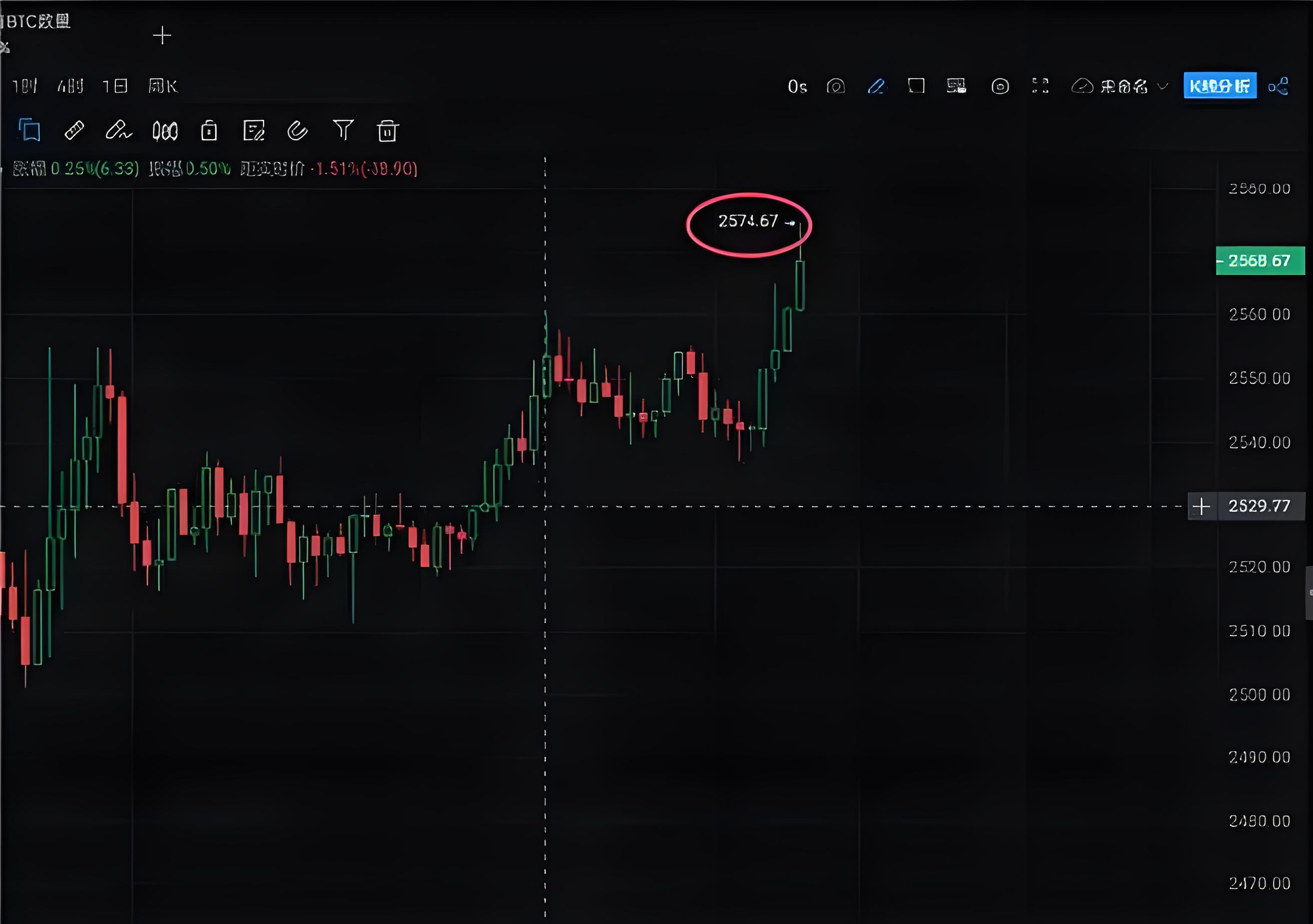The image size is (1313, 924).
Task: Click the 2550.00 price axis label
Action: coord(1260,378)
